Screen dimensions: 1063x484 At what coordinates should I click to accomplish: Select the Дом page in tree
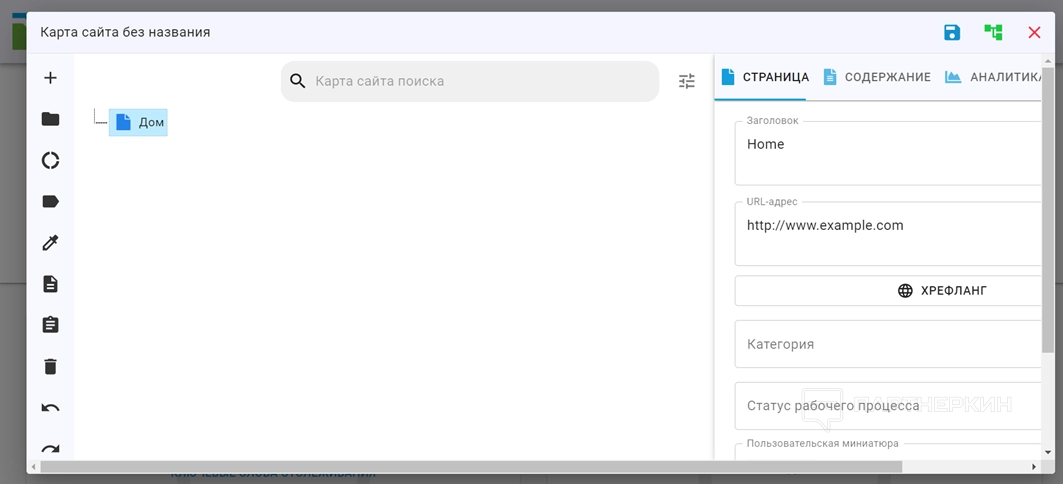click(139, 122)
